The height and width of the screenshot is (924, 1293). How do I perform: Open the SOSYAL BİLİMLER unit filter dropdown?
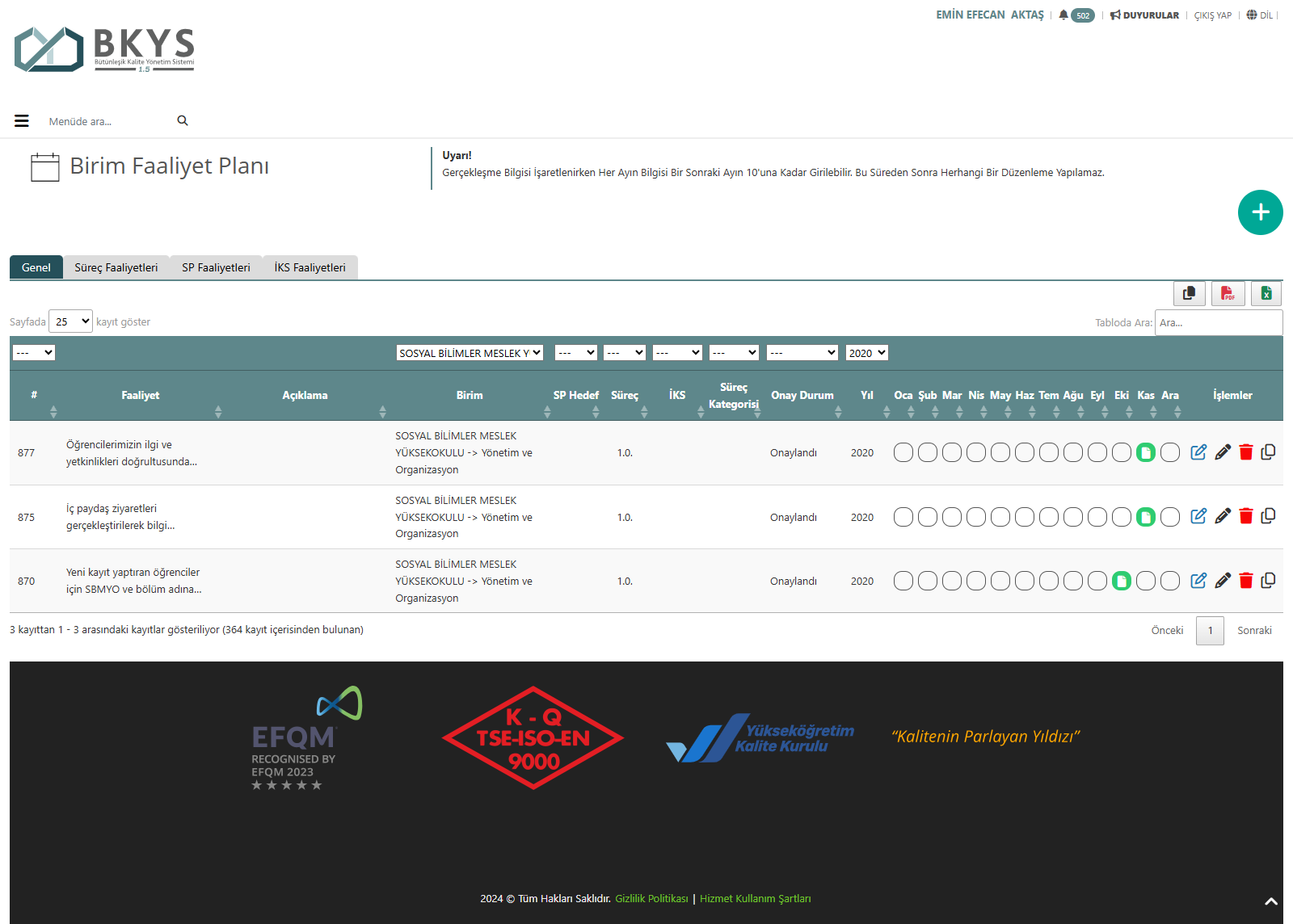point(469,353)
